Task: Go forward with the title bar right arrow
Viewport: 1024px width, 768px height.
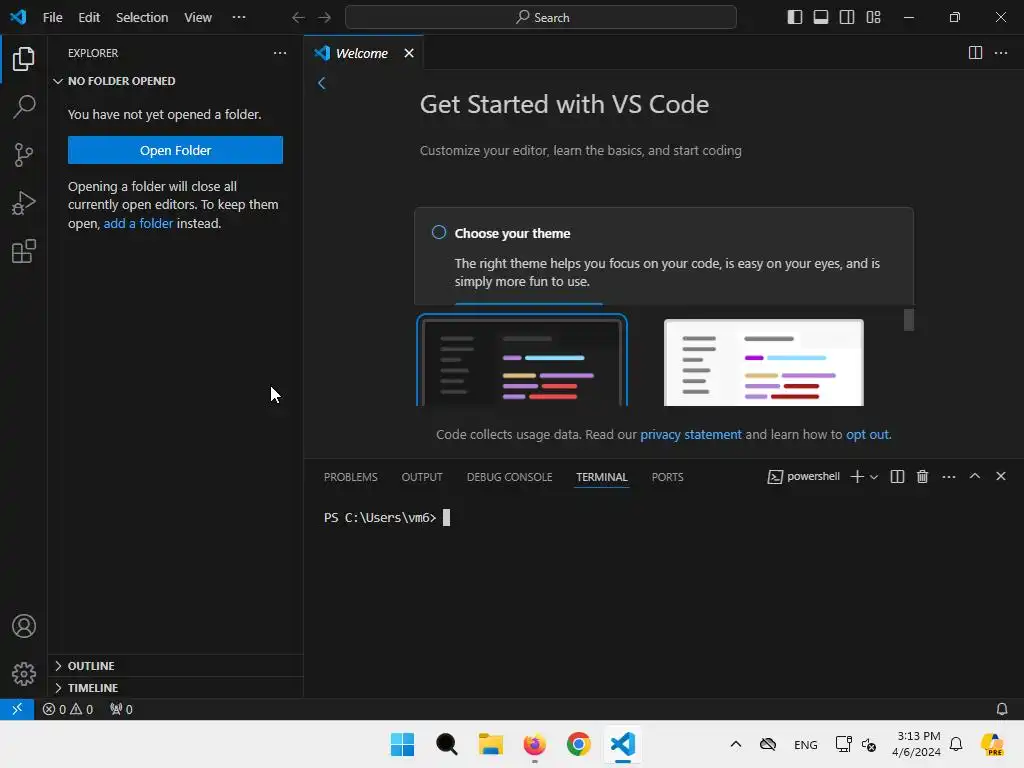Action: click(325, 18)
